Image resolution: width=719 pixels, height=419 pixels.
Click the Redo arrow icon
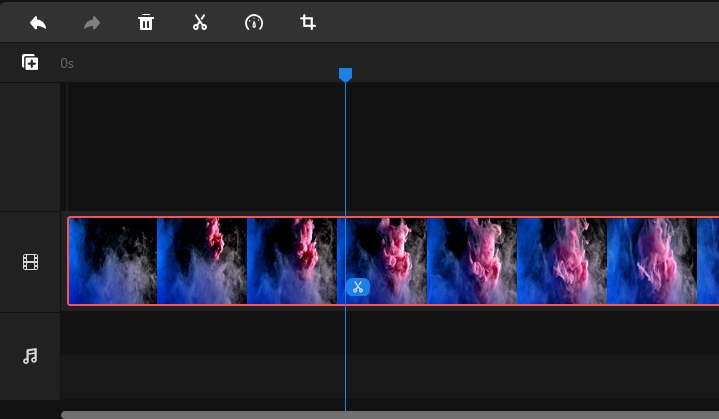click(x=92, y=22)
